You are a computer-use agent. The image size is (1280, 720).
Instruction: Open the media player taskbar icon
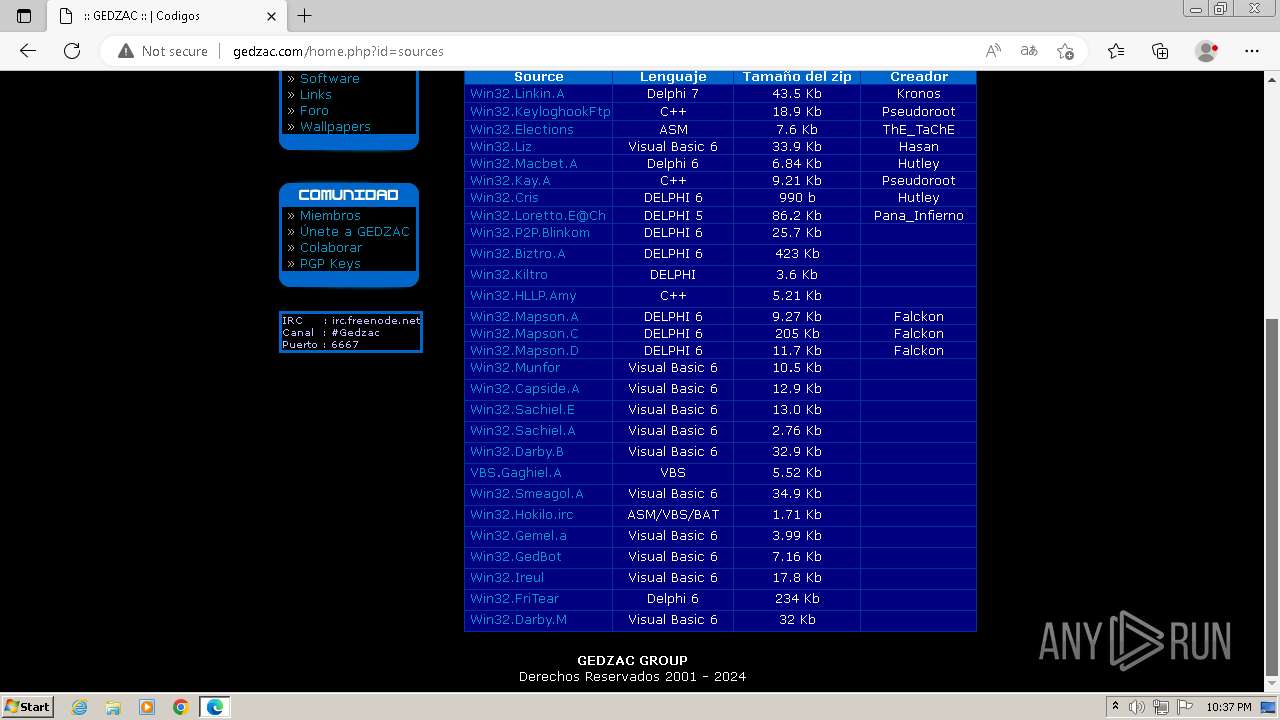pyautogui.click(x=147, y=707)
